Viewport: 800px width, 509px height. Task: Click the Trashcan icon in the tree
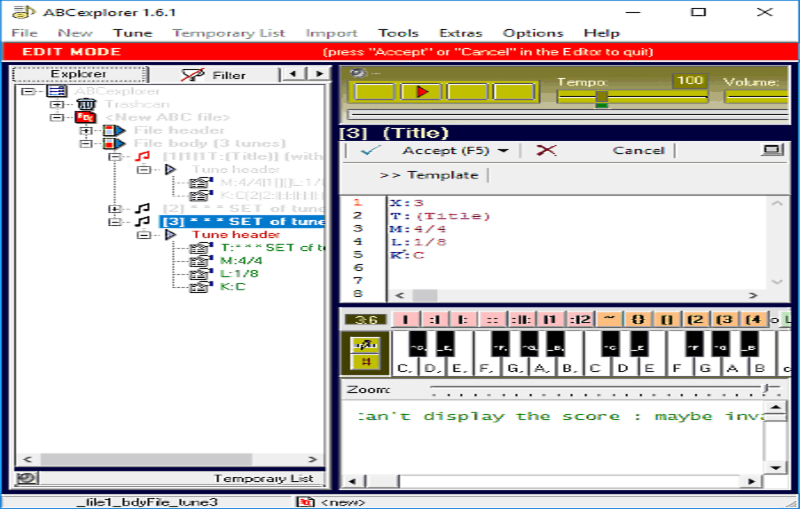click(x=86, y=105)
